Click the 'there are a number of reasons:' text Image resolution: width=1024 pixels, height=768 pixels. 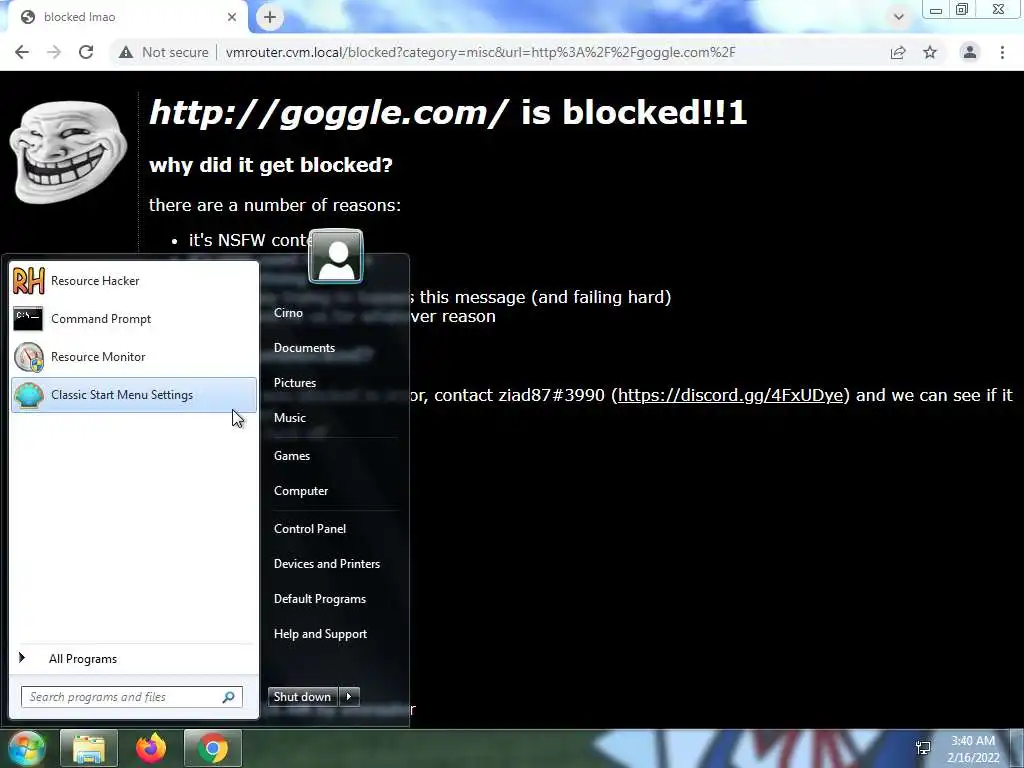point(275,205)
